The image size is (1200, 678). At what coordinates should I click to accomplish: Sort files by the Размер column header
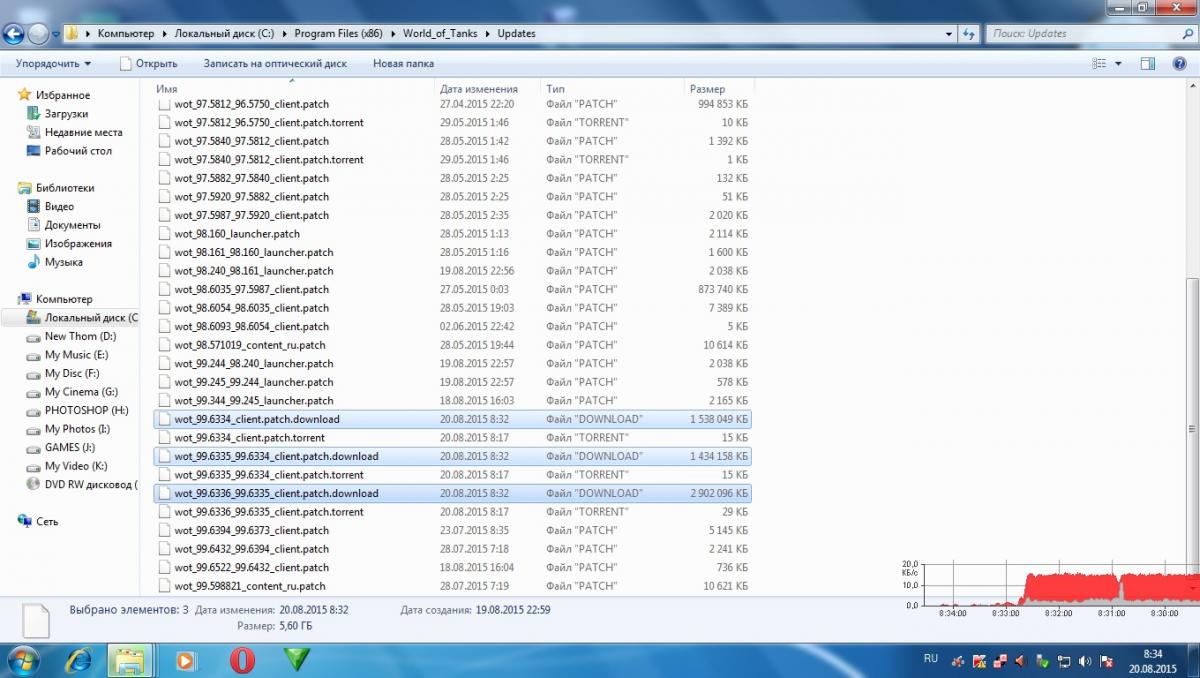(707, 89)
